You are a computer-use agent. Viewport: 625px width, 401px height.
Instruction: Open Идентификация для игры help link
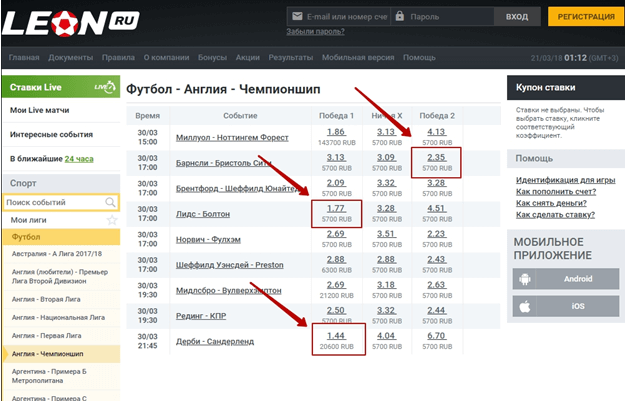pyautogui.click(x=565, y=180)
